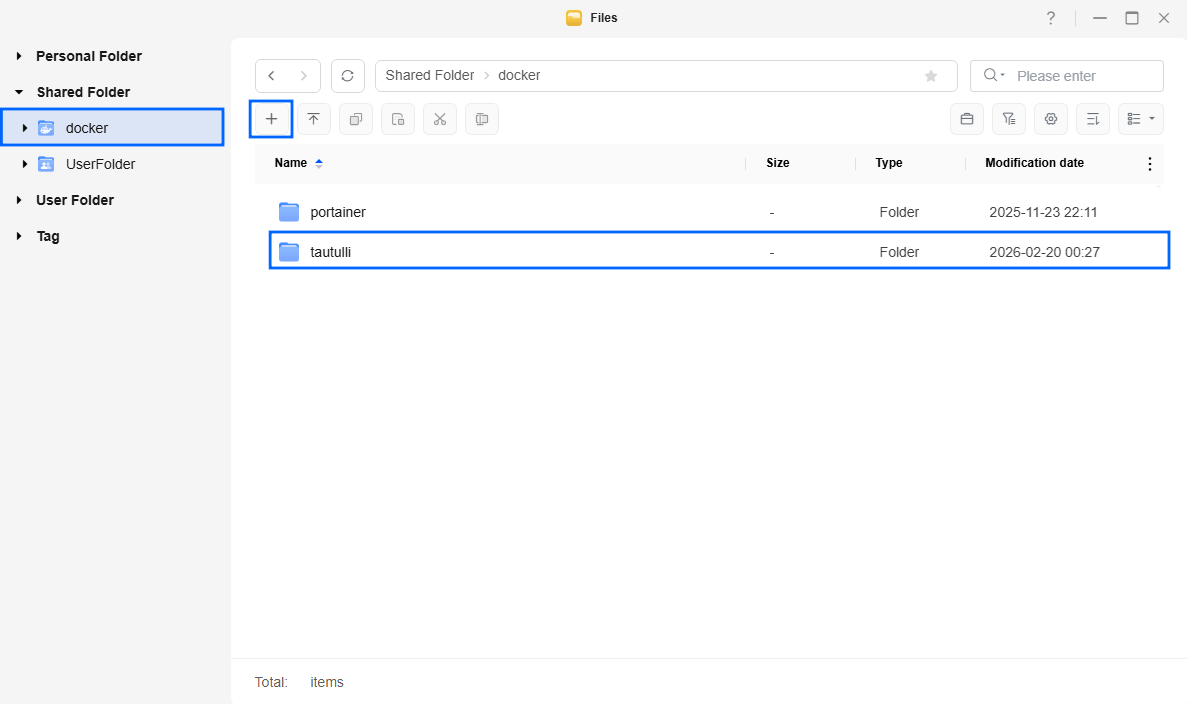
Task: Open the Files settings gear icon
Action: pos(1050,118)
